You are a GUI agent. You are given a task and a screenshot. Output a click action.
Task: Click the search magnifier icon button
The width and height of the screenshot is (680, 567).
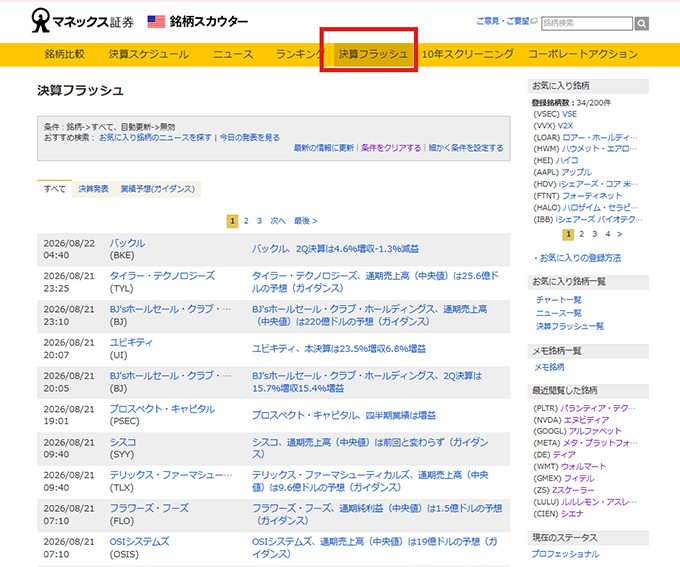coord(641,23)
